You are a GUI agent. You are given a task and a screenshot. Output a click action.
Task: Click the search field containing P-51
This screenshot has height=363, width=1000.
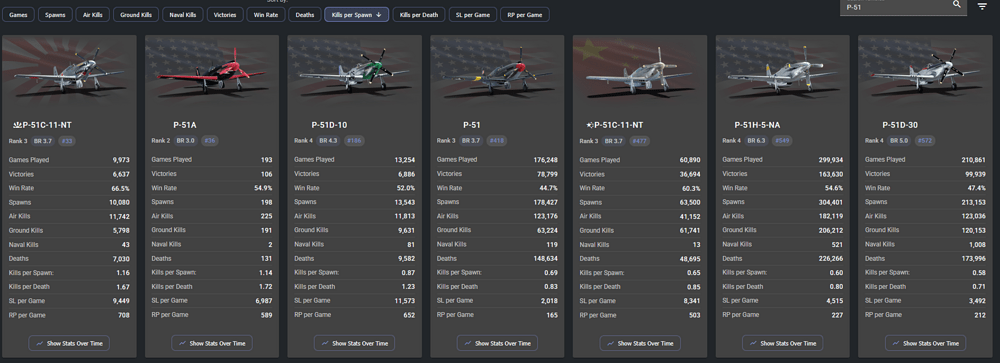coord(896,7)
